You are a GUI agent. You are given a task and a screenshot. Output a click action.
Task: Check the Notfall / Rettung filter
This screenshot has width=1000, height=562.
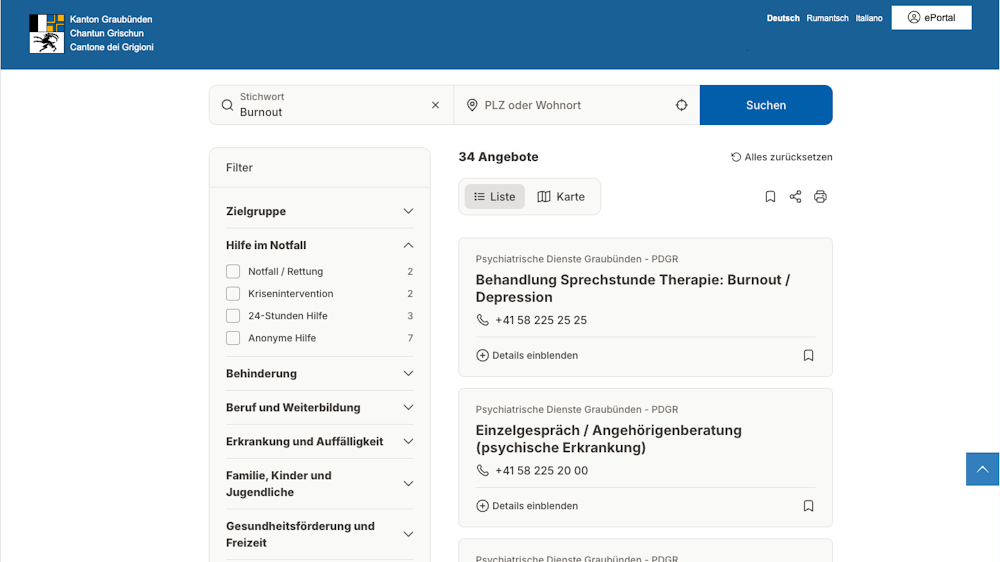[233, 271]
